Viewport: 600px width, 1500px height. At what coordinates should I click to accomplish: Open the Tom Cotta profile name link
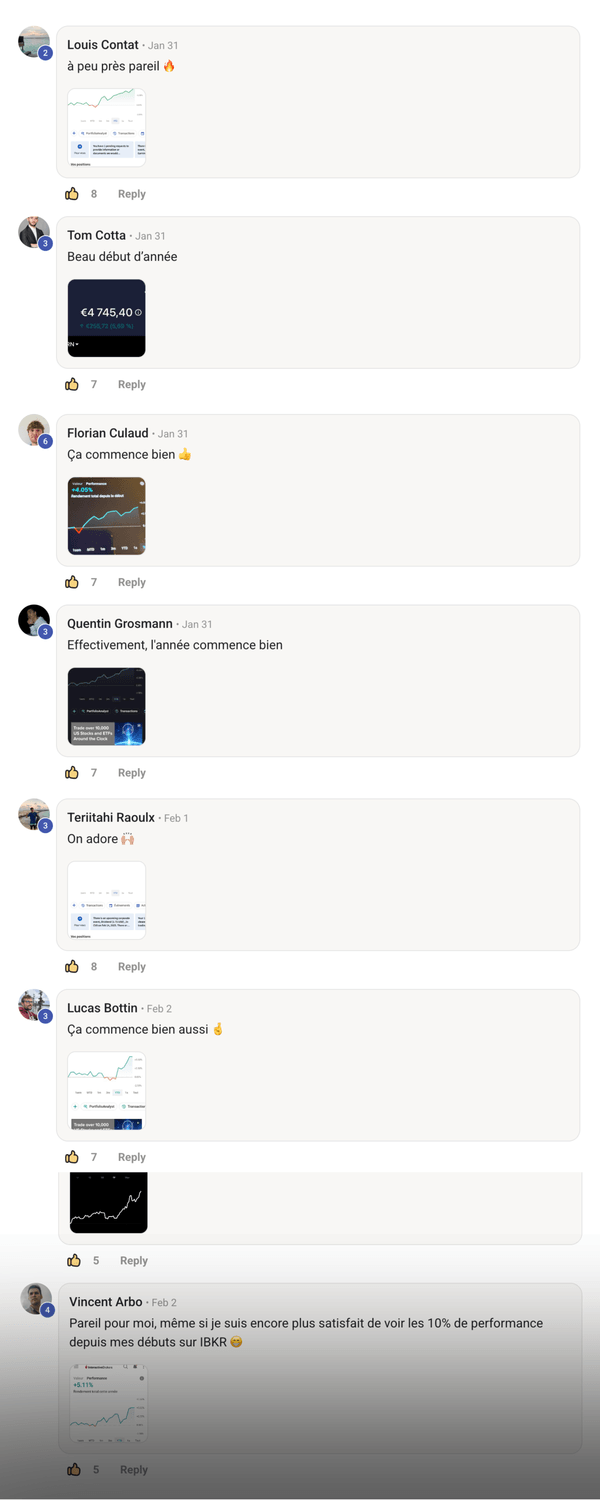[x=96, y=235]
